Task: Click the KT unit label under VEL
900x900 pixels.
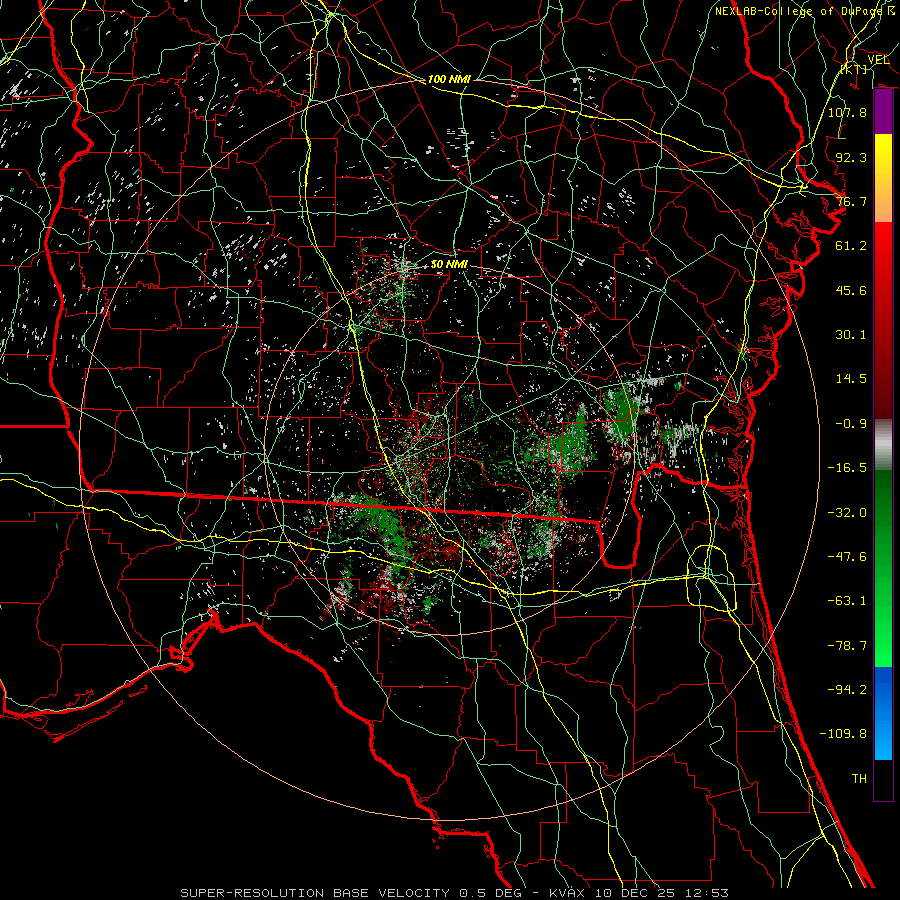Action: [x=854, y=69]
